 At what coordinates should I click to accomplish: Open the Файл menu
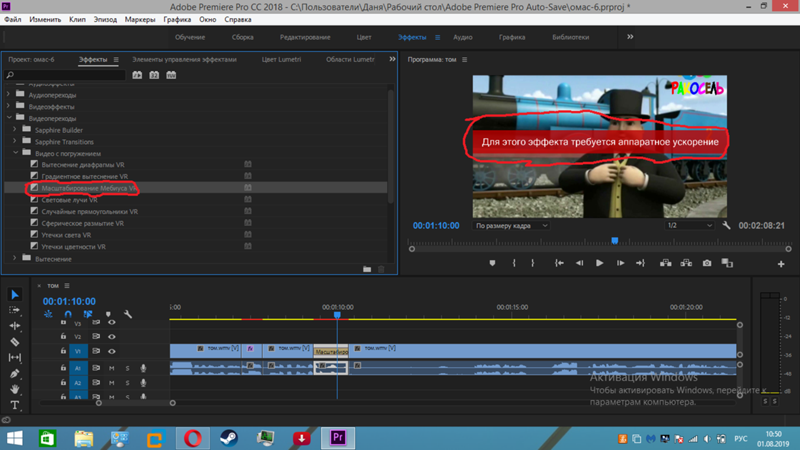[13, 19]
